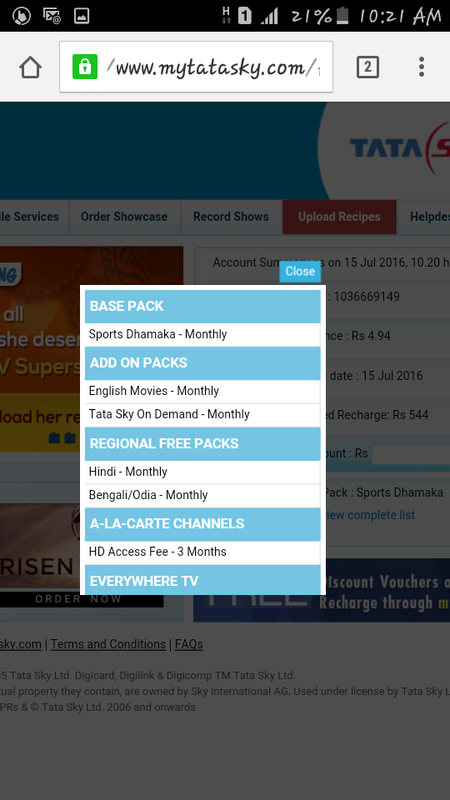
Task: Open the tatasky.com footer link
Action: [21, 644]
